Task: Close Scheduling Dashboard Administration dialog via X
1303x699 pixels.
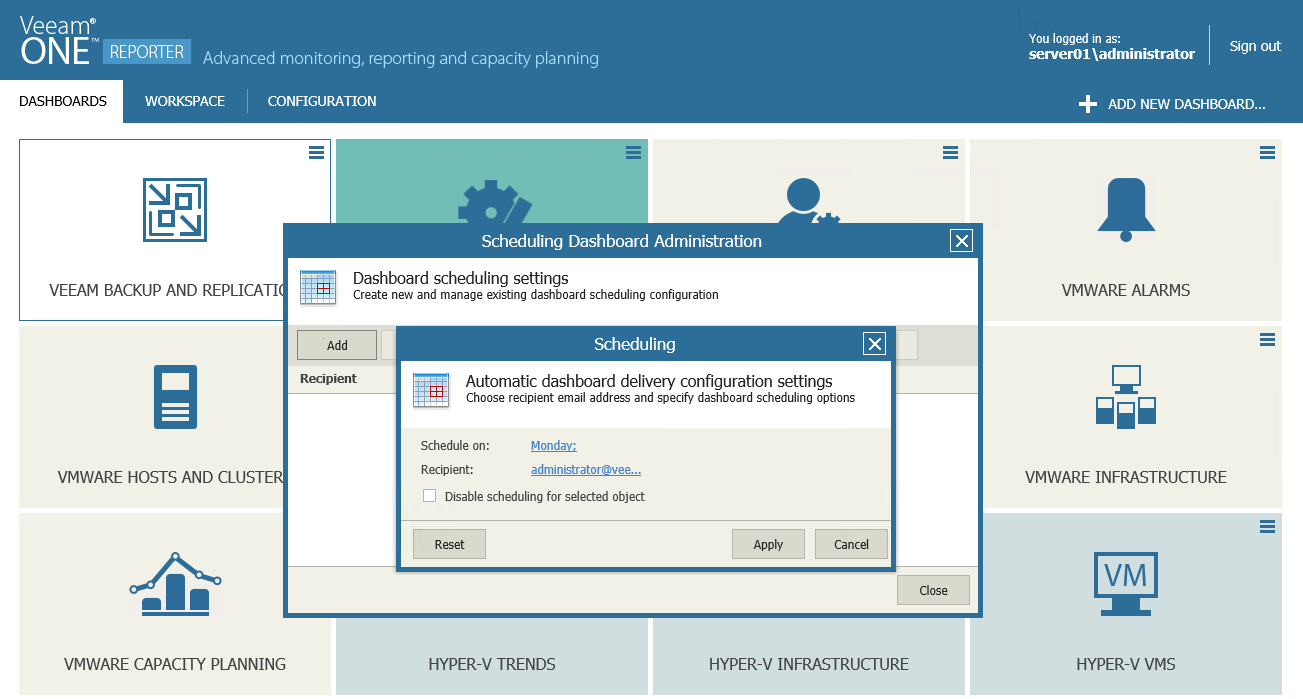Action: 961,241
